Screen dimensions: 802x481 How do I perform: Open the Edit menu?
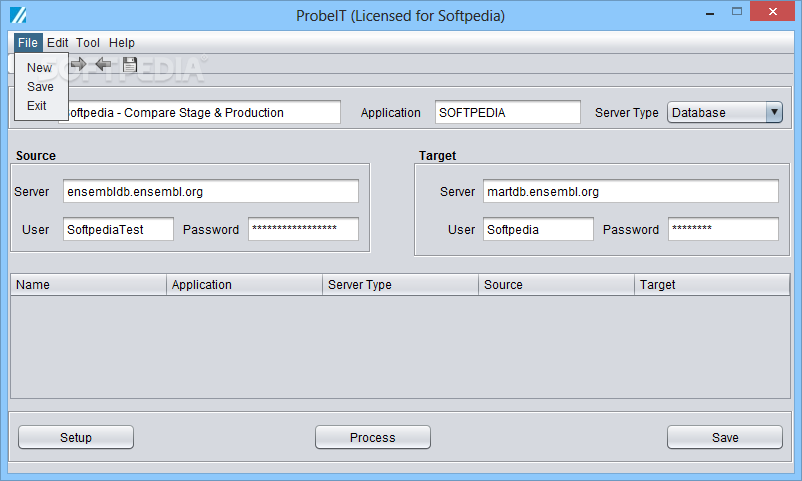coord(57,42)
